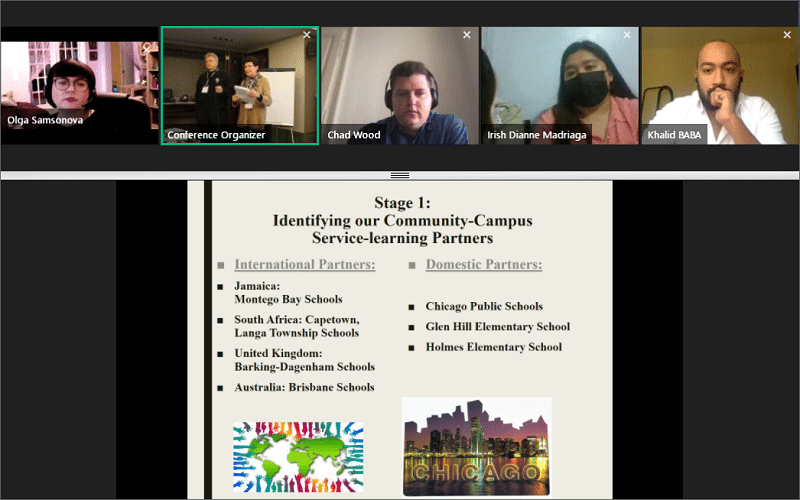Click the 'Olga Samsonova' name label
The height and width of the screenshot is (500, 800).
click(x=45, y=120)
